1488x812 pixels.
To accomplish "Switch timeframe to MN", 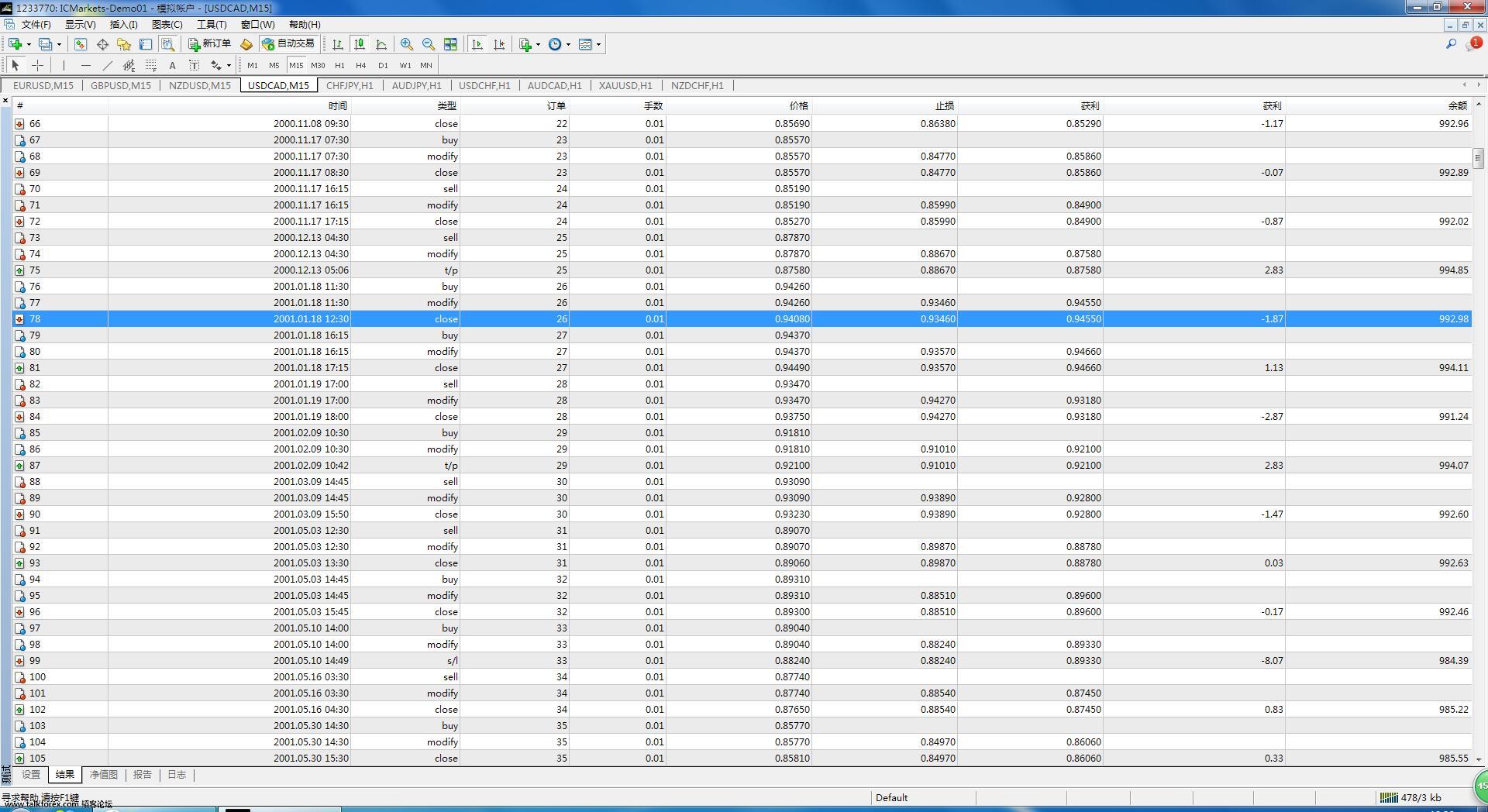I will coord(426,65).
